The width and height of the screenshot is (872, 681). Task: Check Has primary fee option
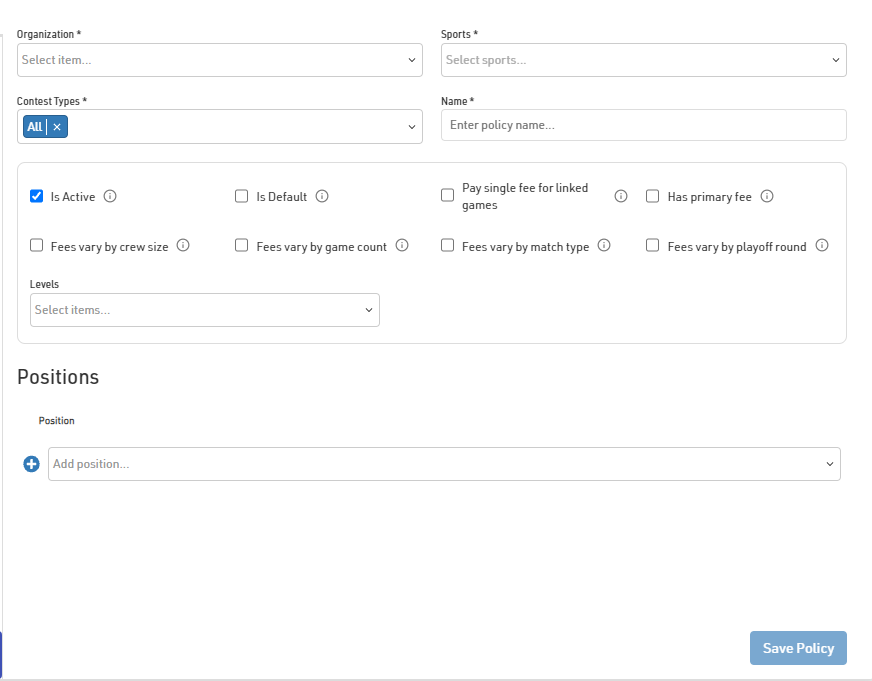653,196
